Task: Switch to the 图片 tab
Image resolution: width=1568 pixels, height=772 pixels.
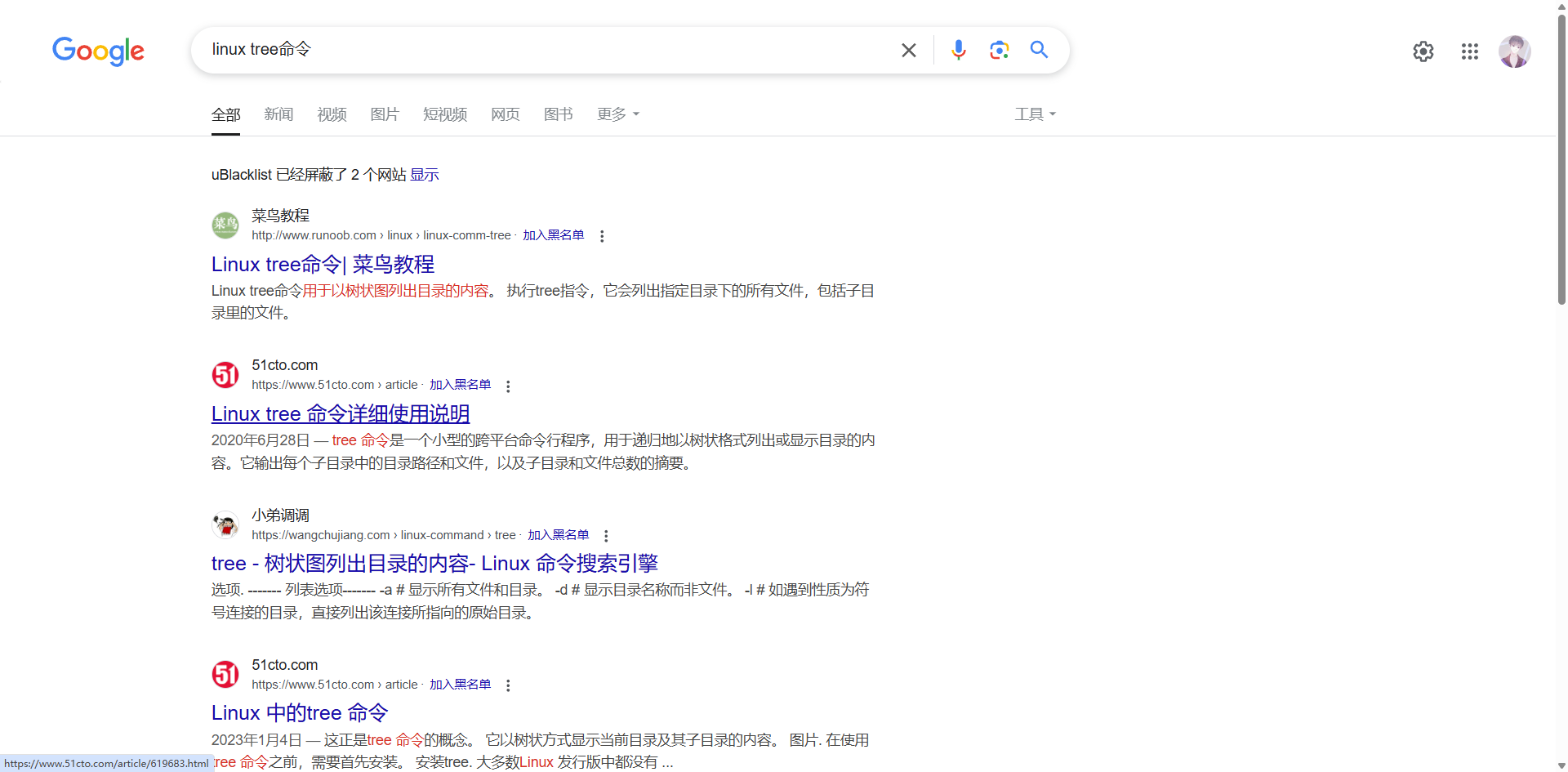Action: click(385, 114)
